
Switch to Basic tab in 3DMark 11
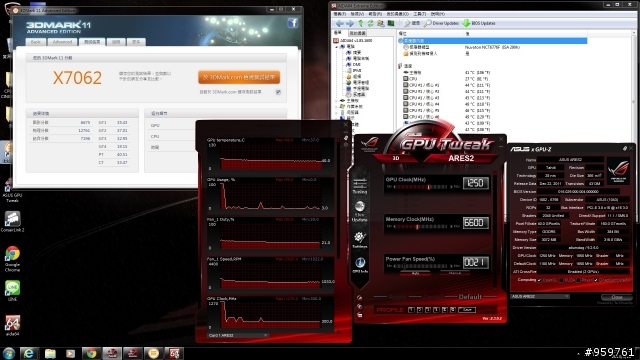pyautogui.click(x=36, y=42)
